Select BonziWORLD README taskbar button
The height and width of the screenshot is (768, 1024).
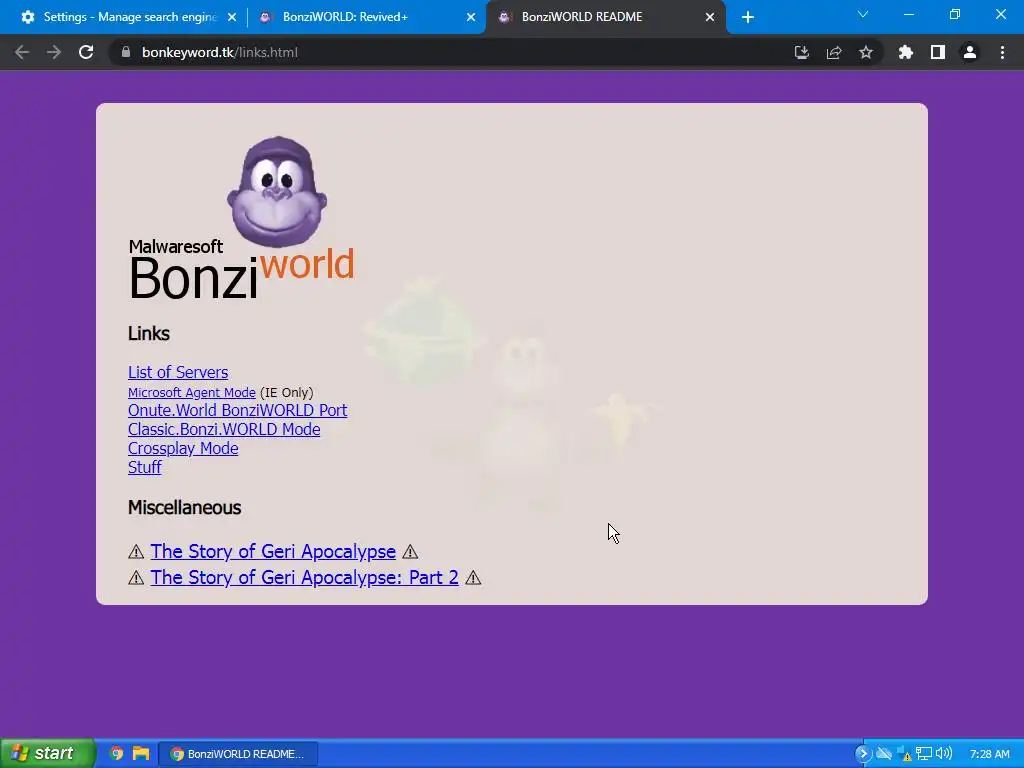238,754
